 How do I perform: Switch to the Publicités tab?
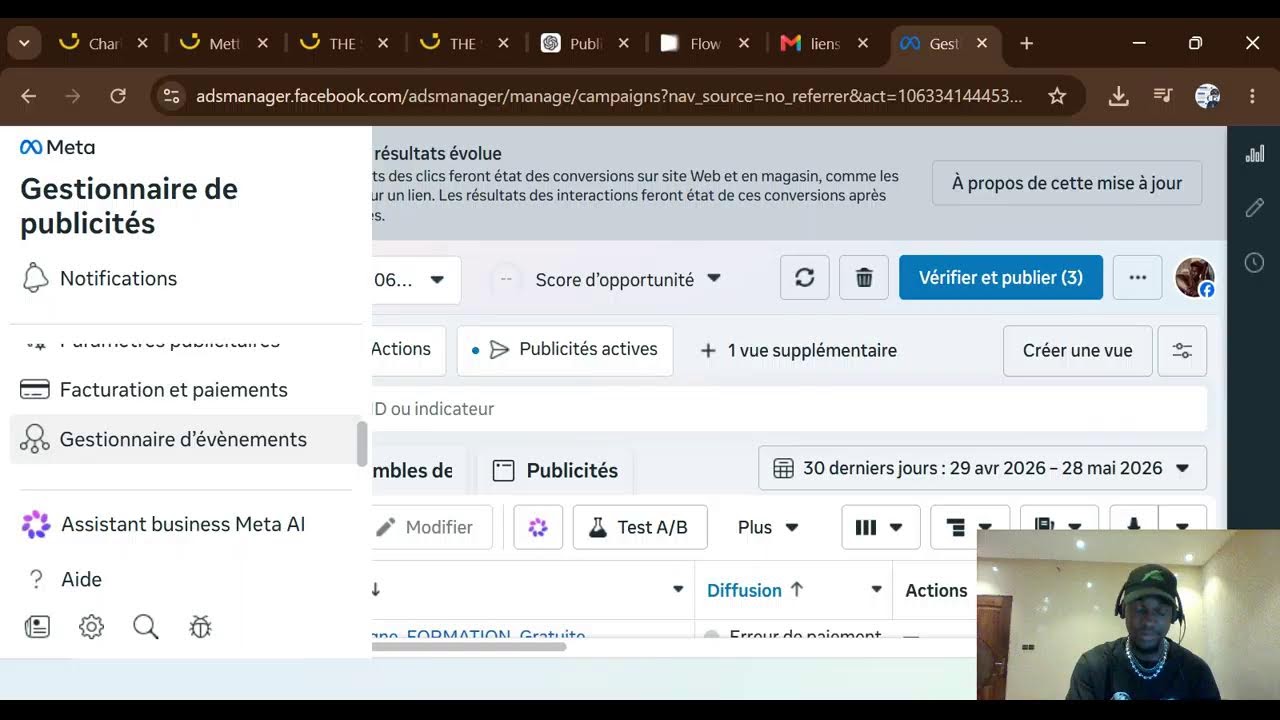point(557,470)
